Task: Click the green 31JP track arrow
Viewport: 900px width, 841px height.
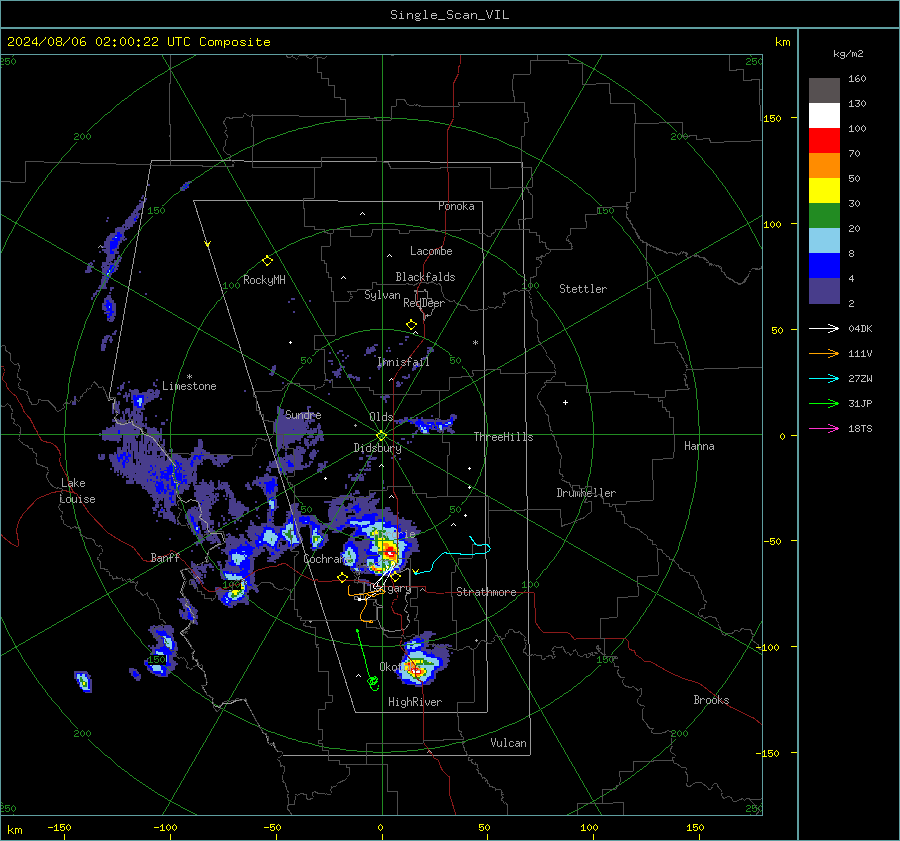Action: pos(824,404)
